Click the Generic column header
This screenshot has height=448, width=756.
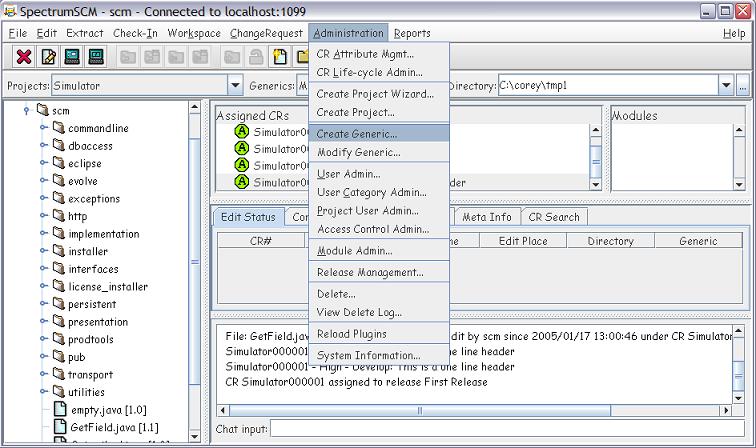pyautogui.click(x=698, y=241)
